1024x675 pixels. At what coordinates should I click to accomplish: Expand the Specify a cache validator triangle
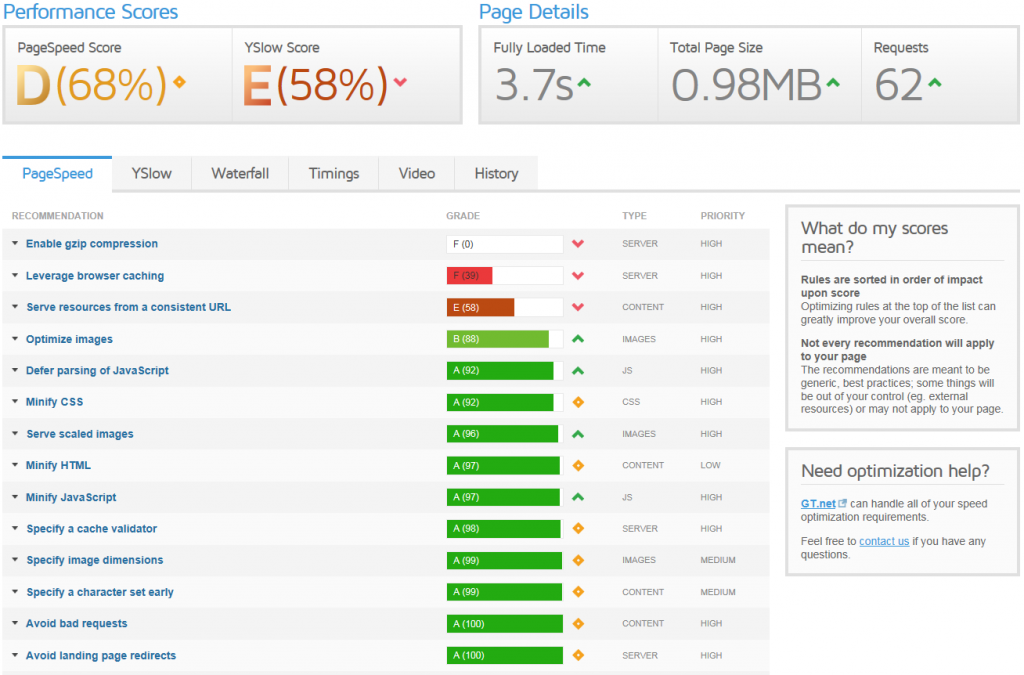click(15, 528)
